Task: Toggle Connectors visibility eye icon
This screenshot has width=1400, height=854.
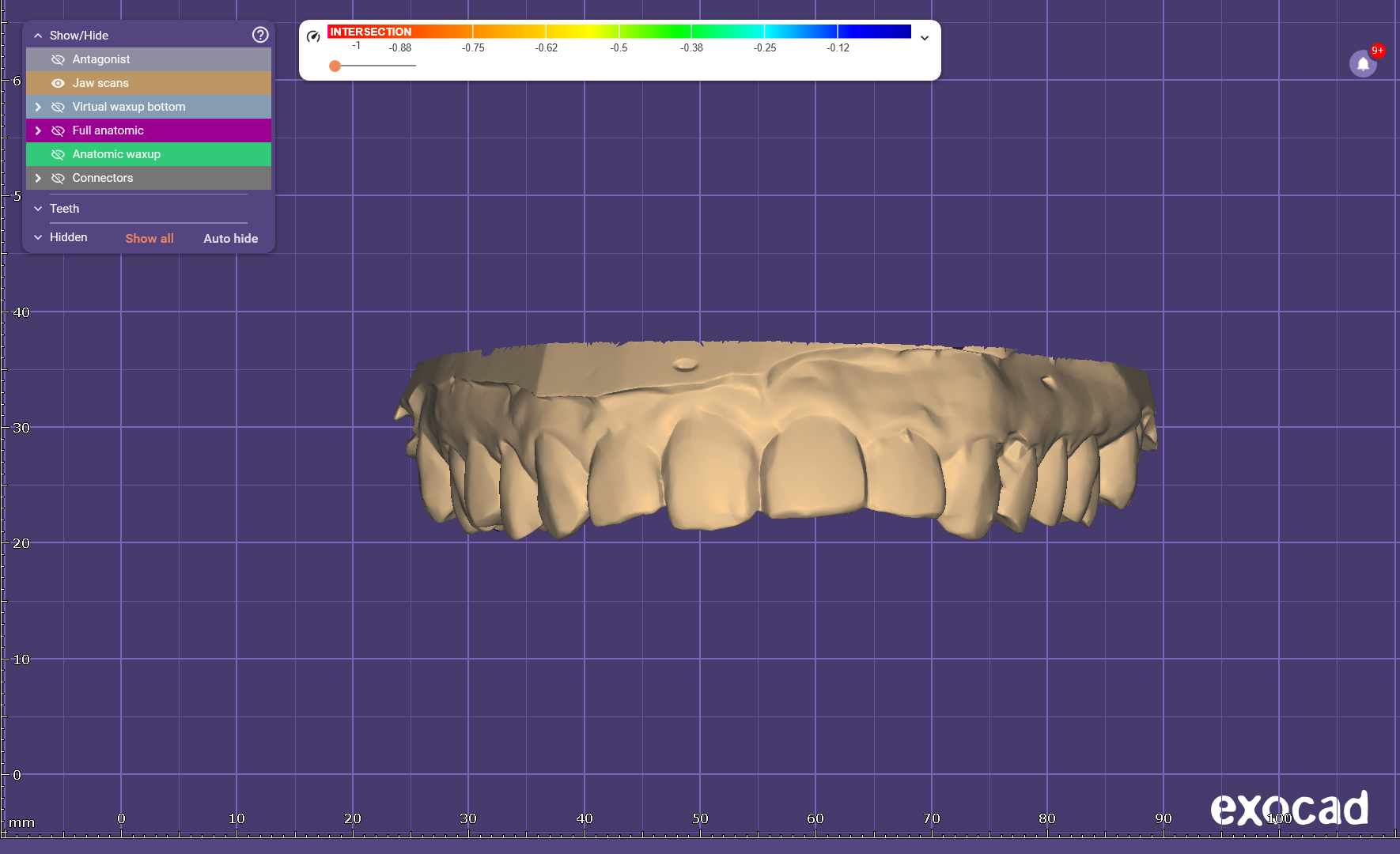Action: (58, 178)
